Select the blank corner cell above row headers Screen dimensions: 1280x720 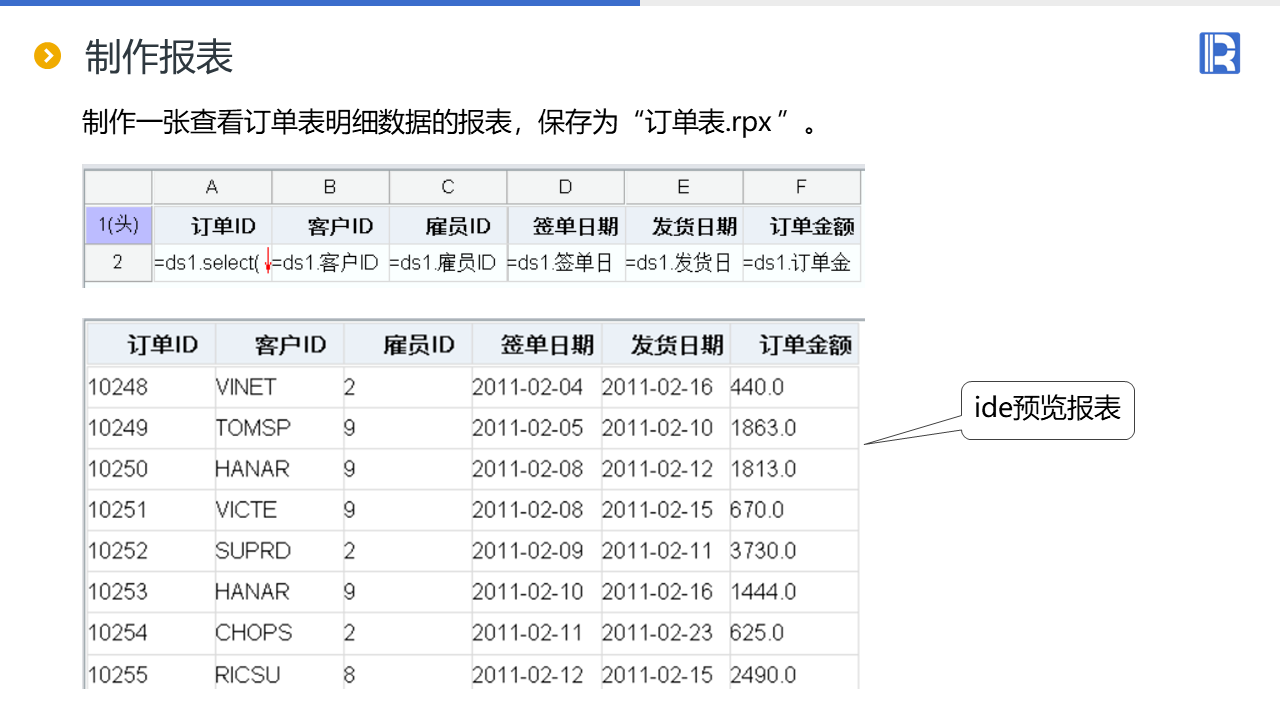(117, 187)
